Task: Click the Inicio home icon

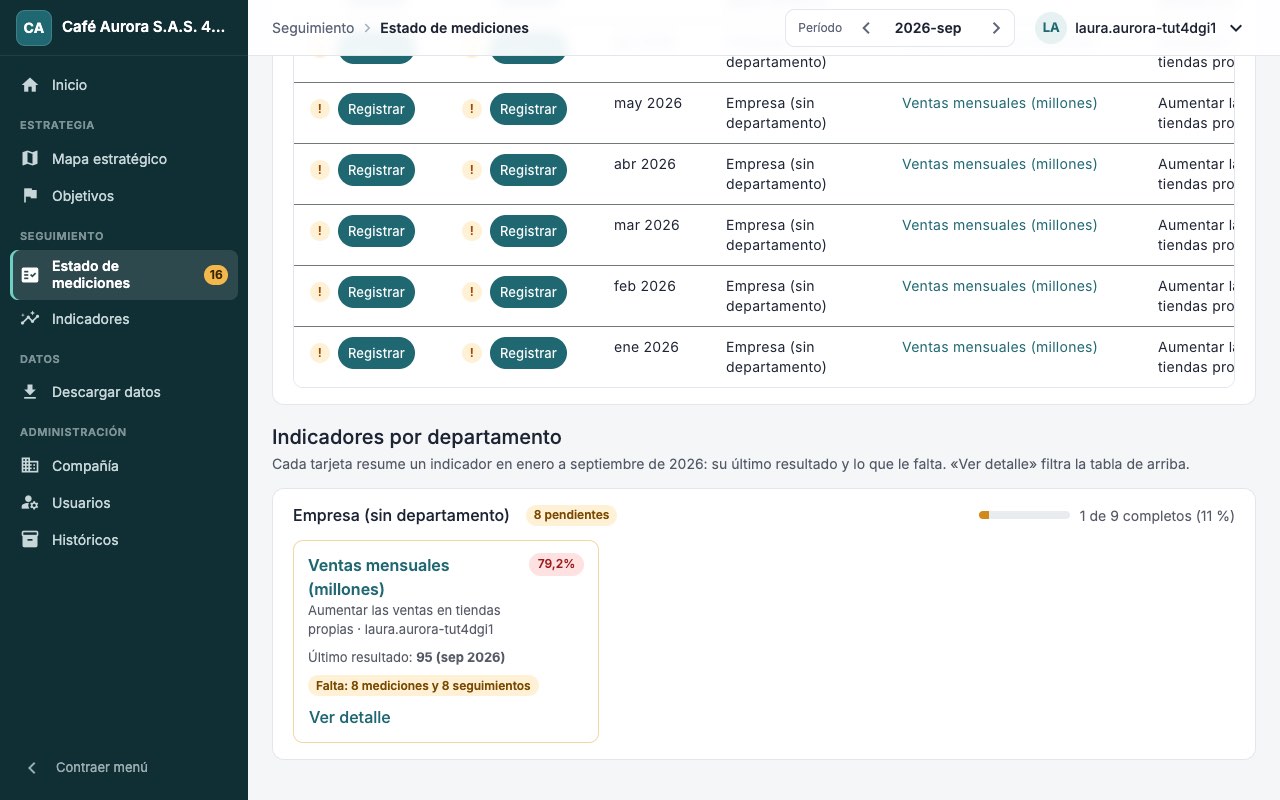Action: pyautogui.click(x=30, y=85)
